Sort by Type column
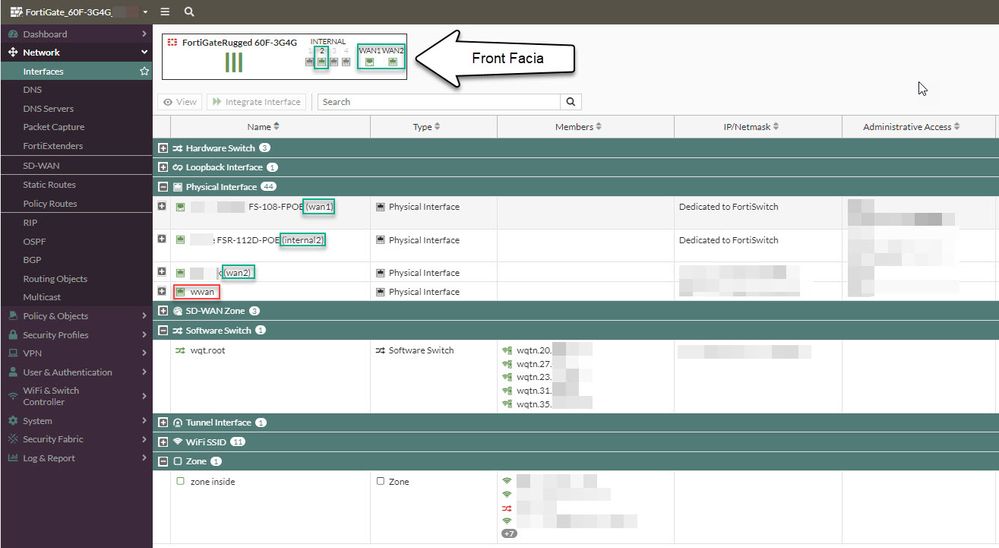 [x=426, y=127]
